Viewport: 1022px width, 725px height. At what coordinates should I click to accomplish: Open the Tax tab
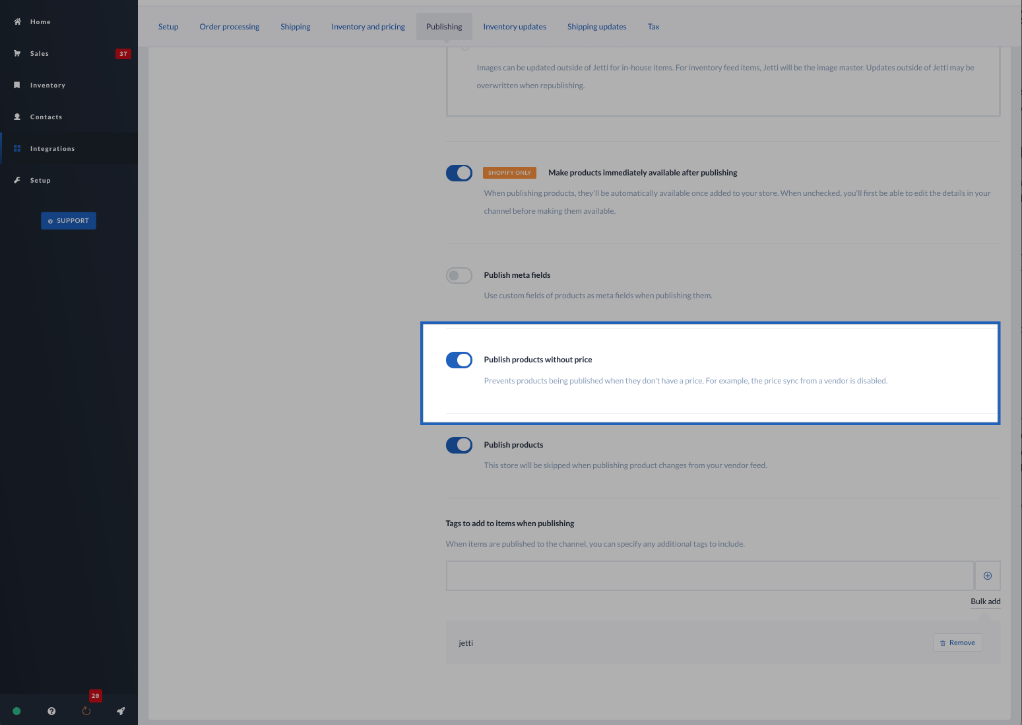(x=653, y=27)
